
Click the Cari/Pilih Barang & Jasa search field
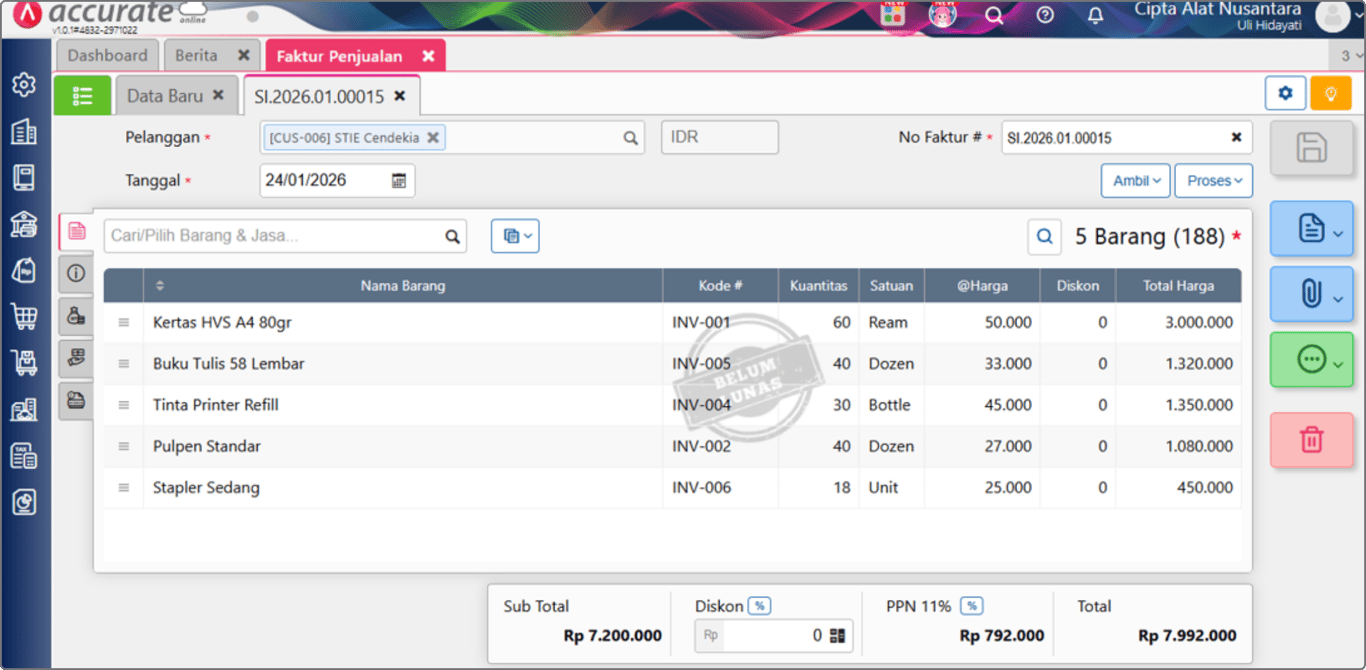285,236
